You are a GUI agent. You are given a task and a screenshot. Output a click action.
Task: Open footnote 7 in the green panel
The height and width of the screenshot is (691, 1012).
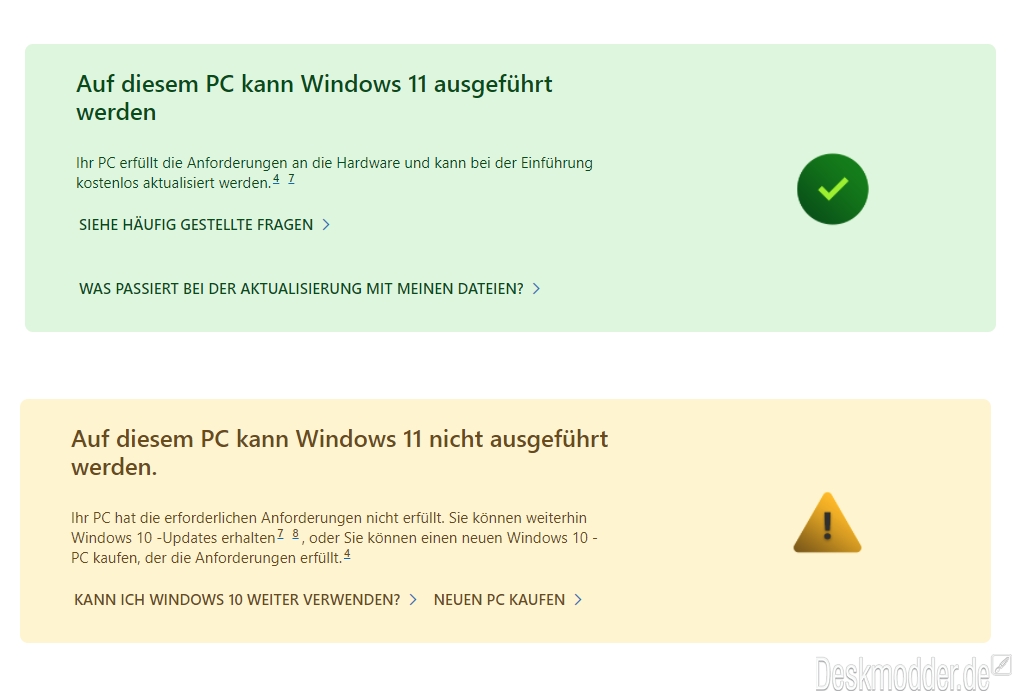click(291, 179)
